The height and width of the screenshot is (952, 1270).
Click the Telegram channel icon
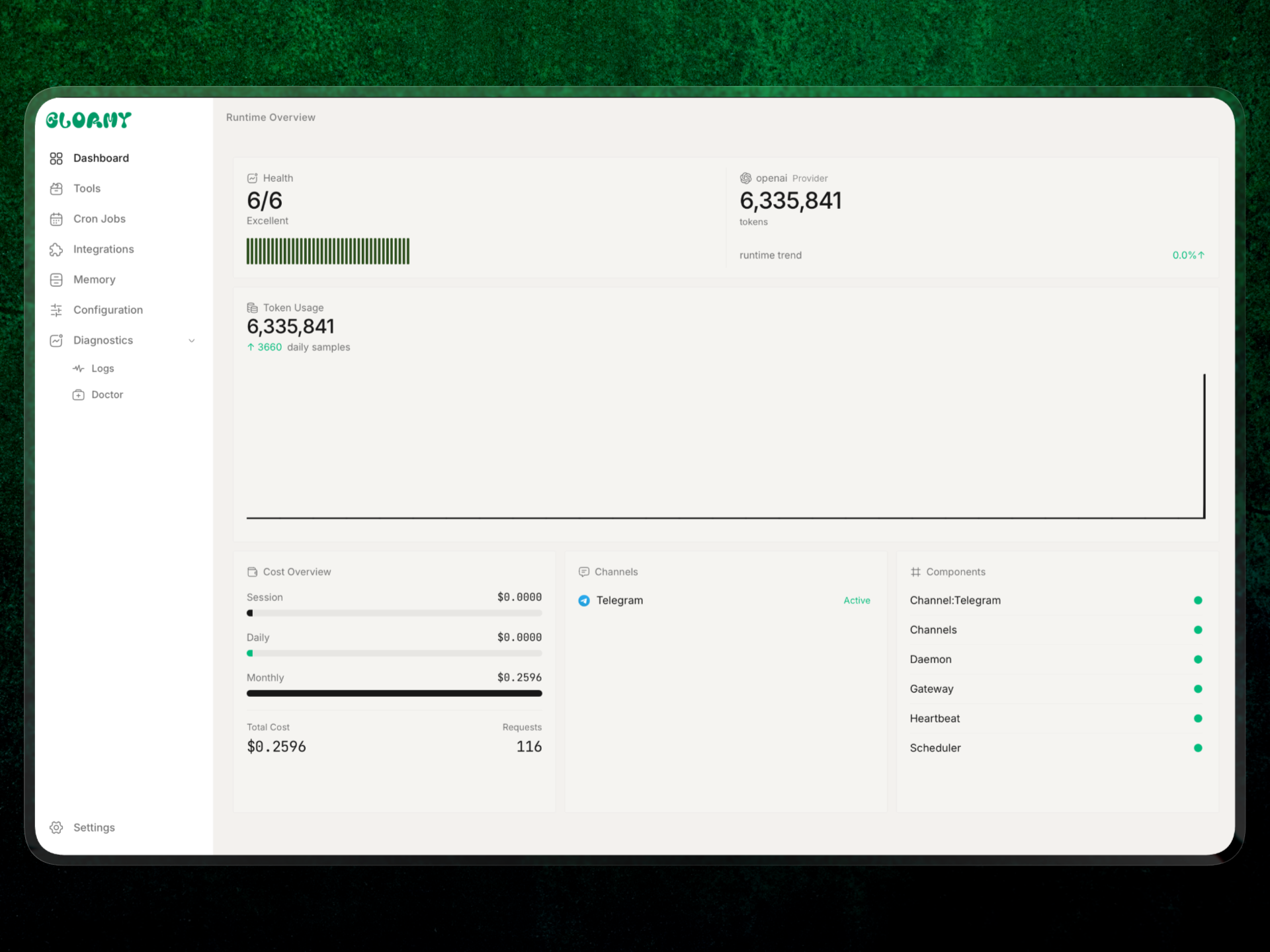click(x=584, y=601)
